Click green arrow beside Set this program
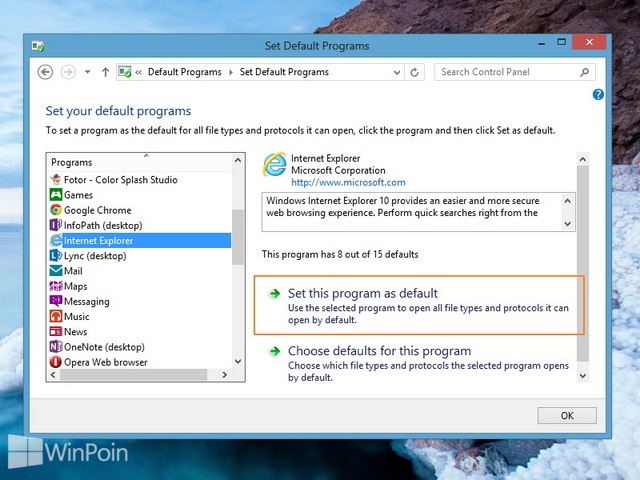This screenshot has height=480, width=640. [275, 293]
